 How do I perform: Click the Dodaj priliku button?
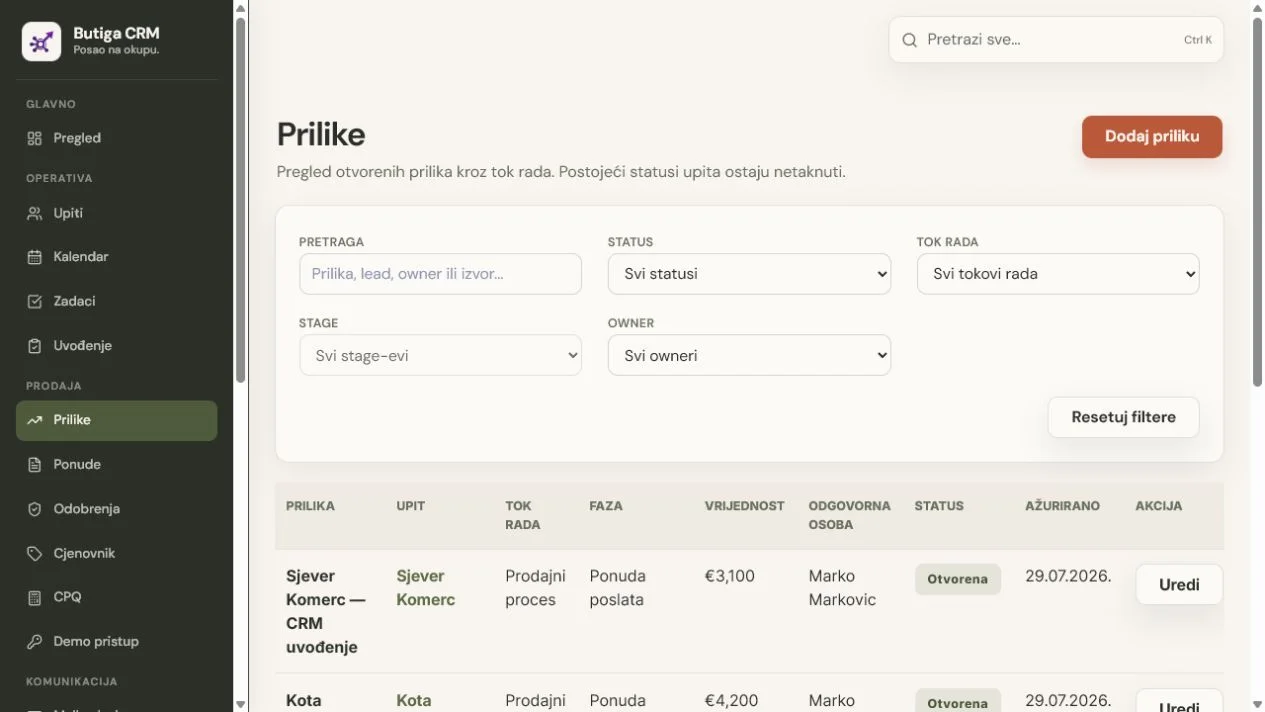(x=1152, y=137)
